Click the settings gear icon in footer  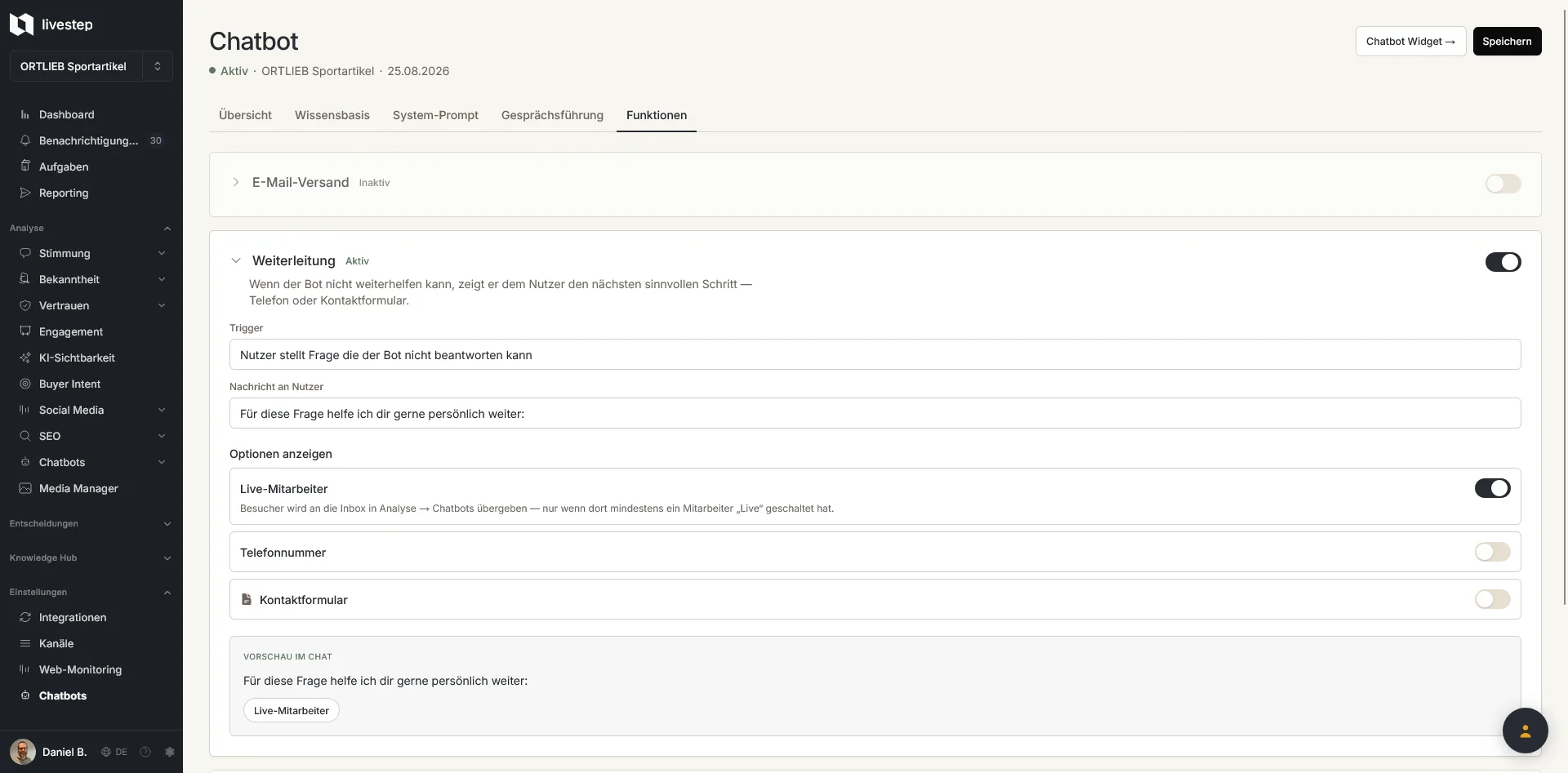(x=170, y=752)
